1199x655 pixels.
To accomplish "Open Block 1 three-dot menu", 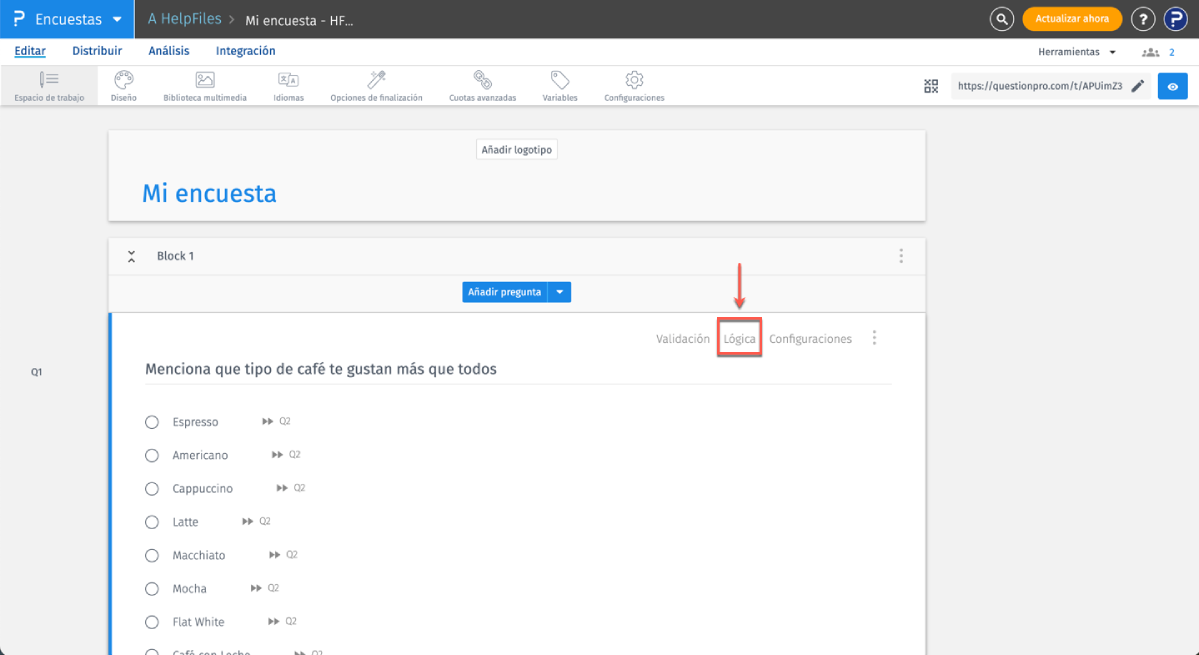I will click(x=901, y=256).
